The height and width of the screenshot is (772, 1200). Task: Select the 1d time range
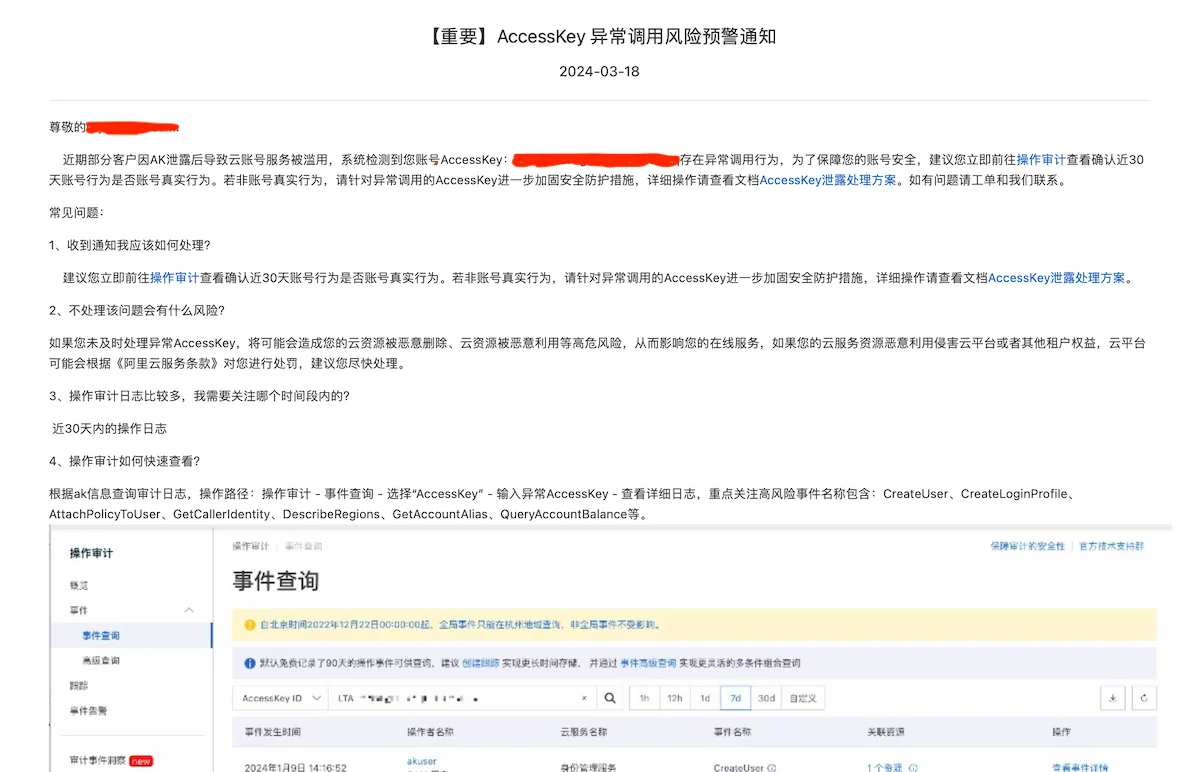[x=705, y=698]
